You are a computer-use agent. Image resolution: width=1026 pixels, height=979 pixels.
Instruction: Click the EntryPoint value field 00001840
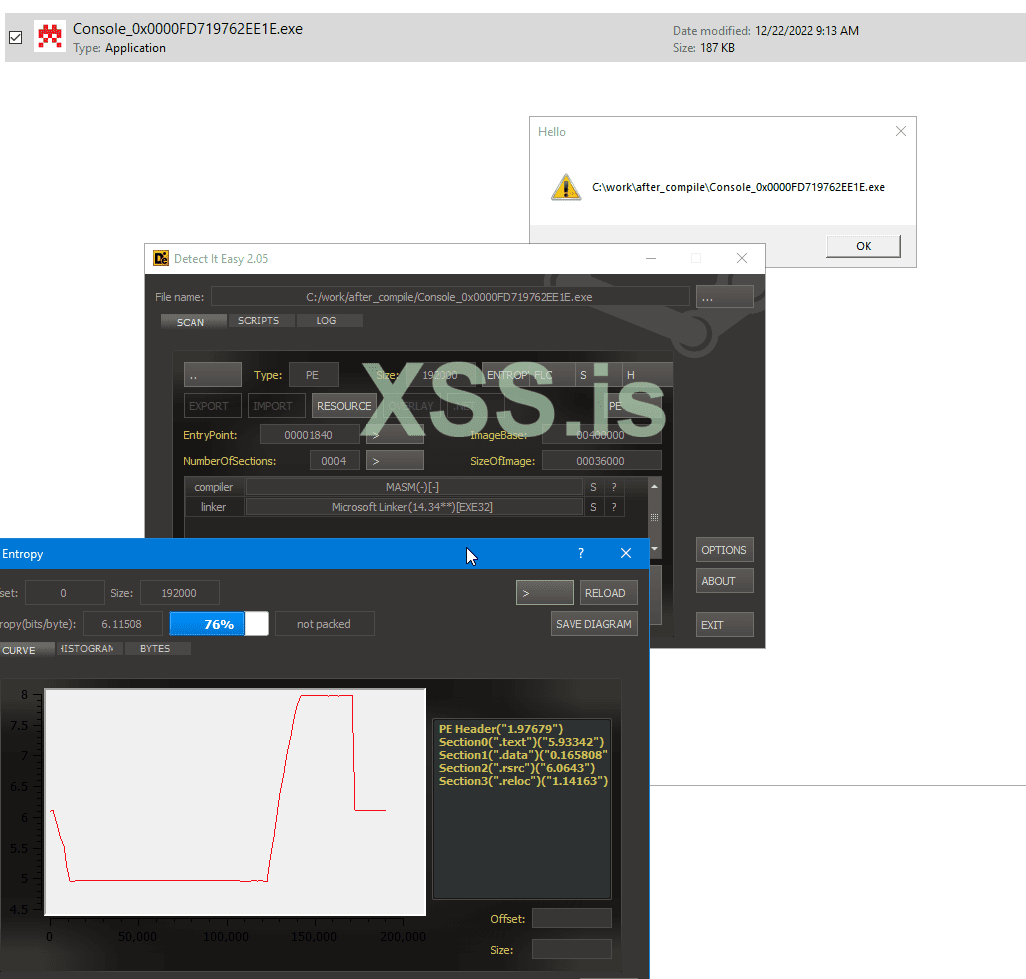[x=309, y=435]
